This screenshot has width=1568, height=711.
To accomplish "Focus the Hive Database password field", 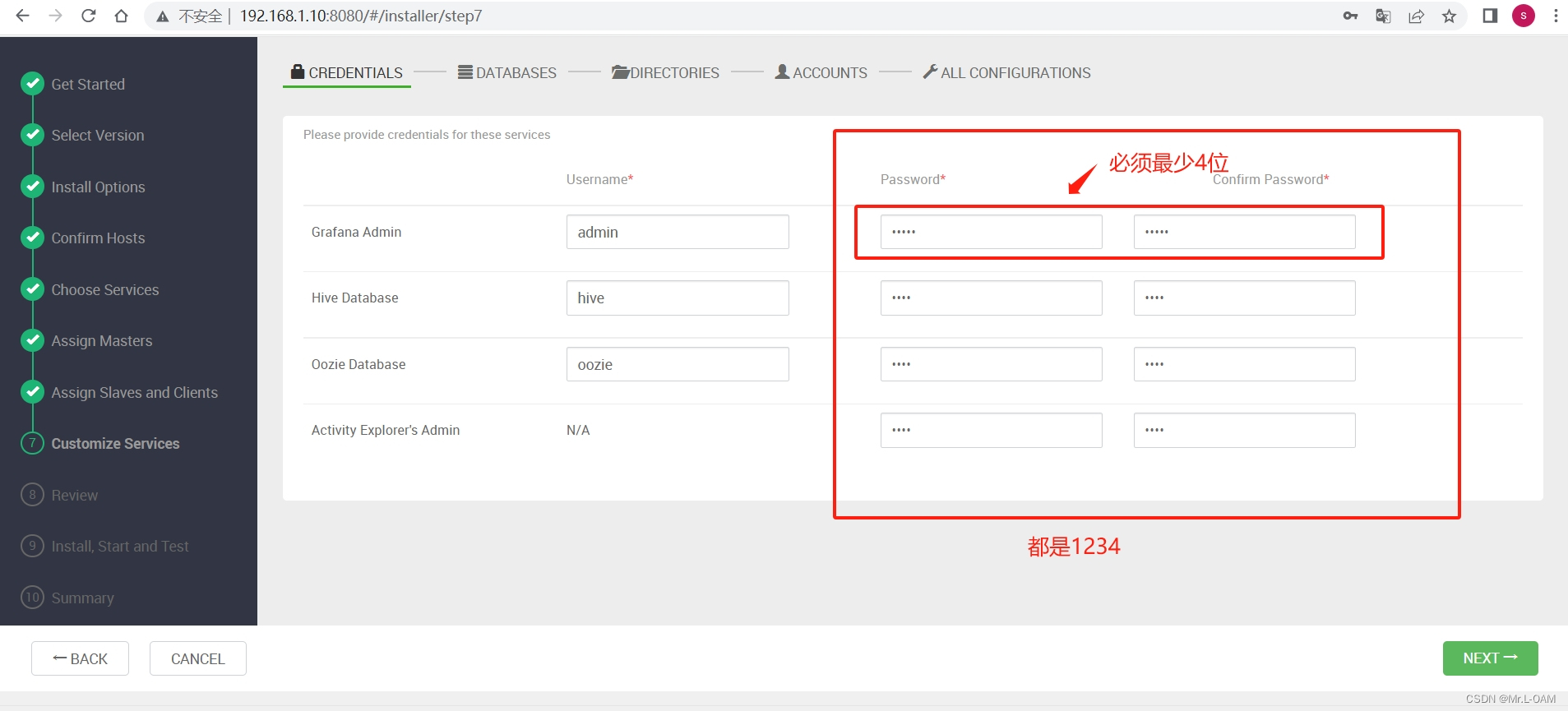I will pos(991,298).
